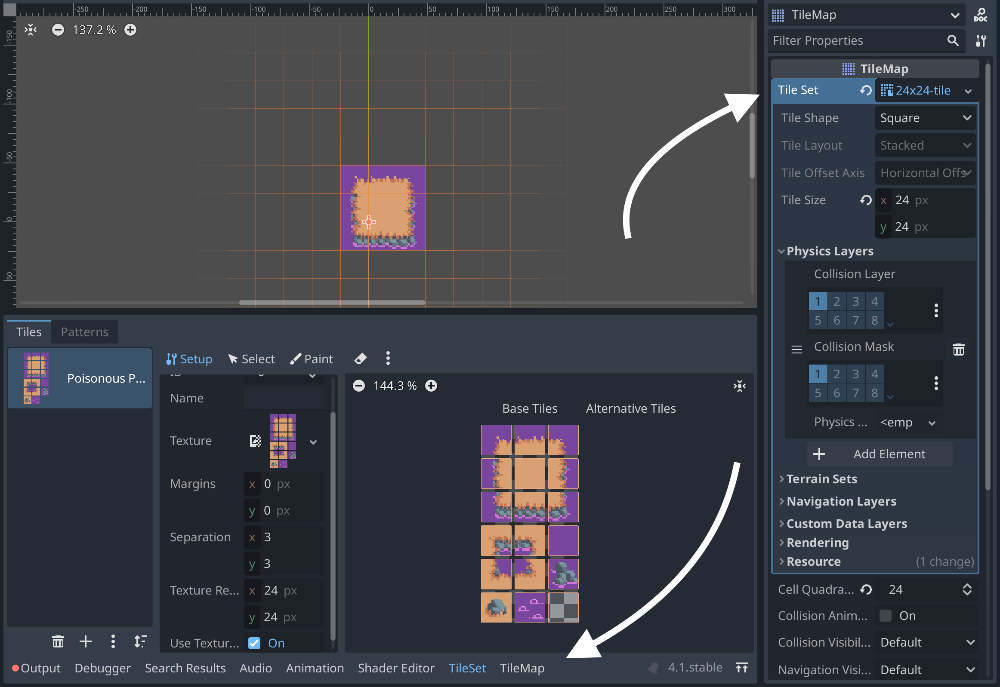This screenshot has width=1000, height=687.
Task: Disable the Collision Animatable checkbox
Action: click(886, 616)
